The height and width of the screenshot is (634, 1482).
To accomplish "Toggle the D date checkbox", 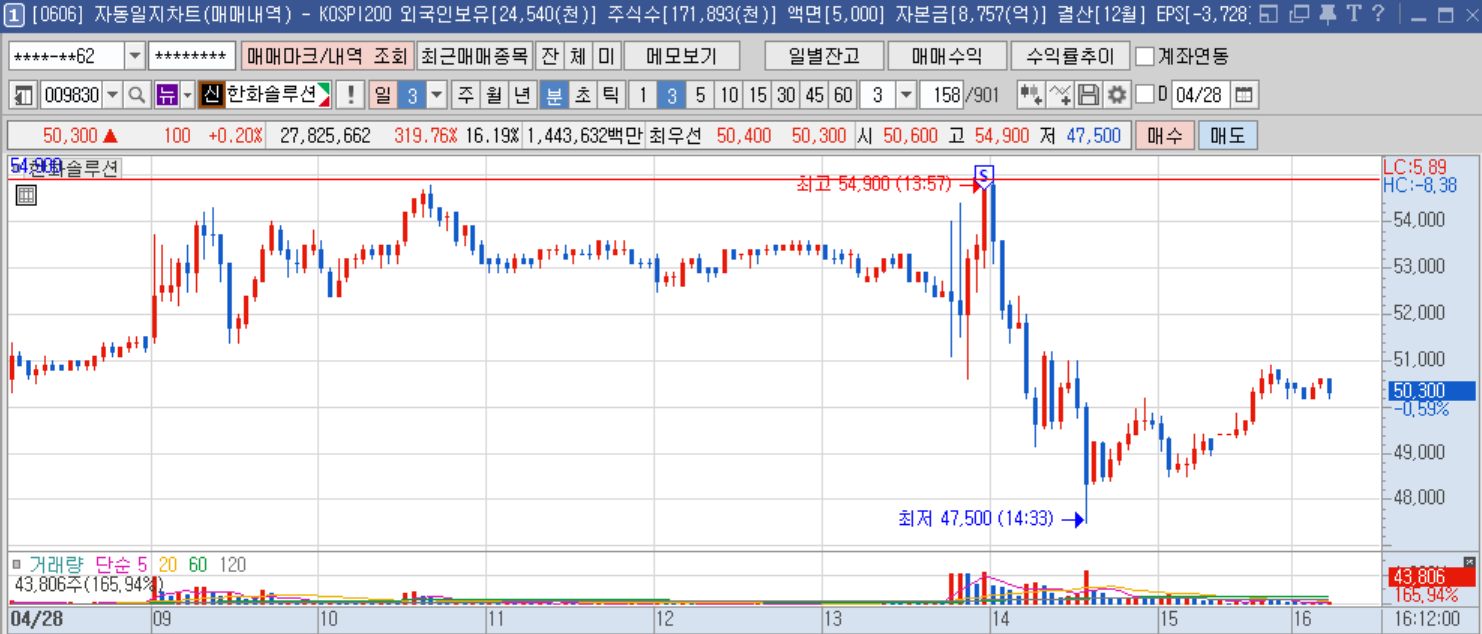I will 1146,95.
